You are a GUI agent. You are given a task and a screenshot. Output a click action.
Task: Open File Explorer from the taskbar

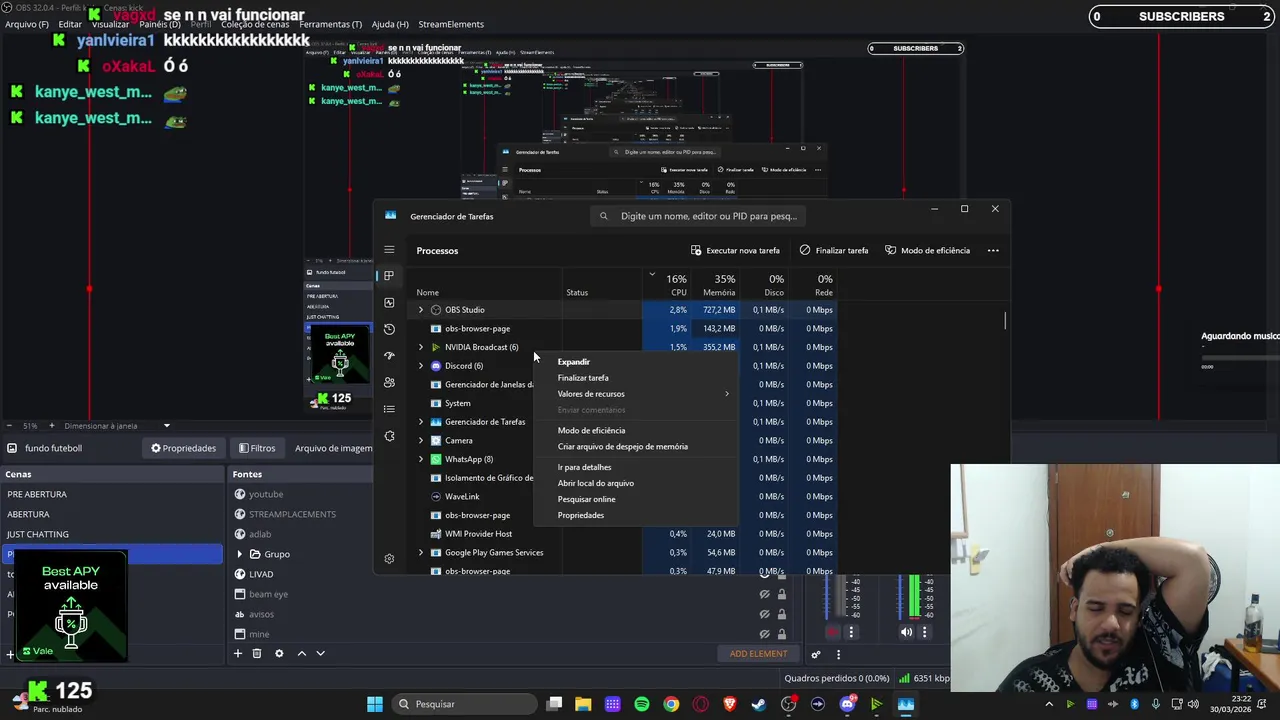[x=583, y=704]
